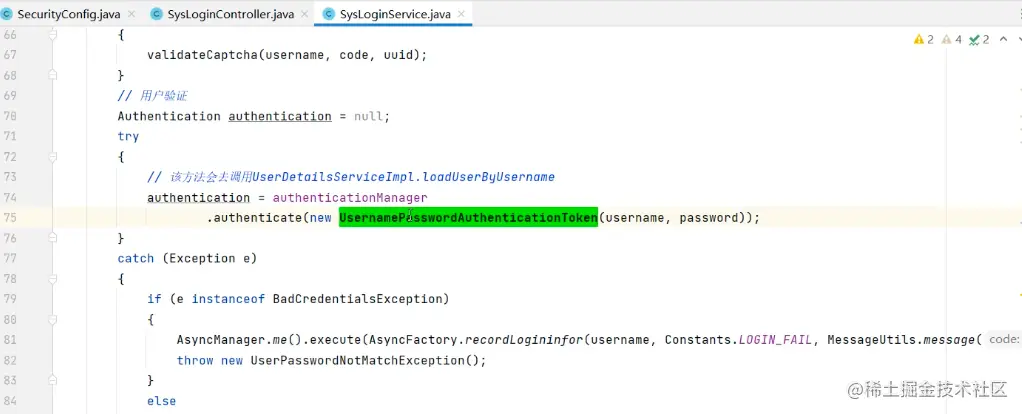Switch to the SysLoginController.java tab
The image size is (1022, 414).
[x=228, y=13]
